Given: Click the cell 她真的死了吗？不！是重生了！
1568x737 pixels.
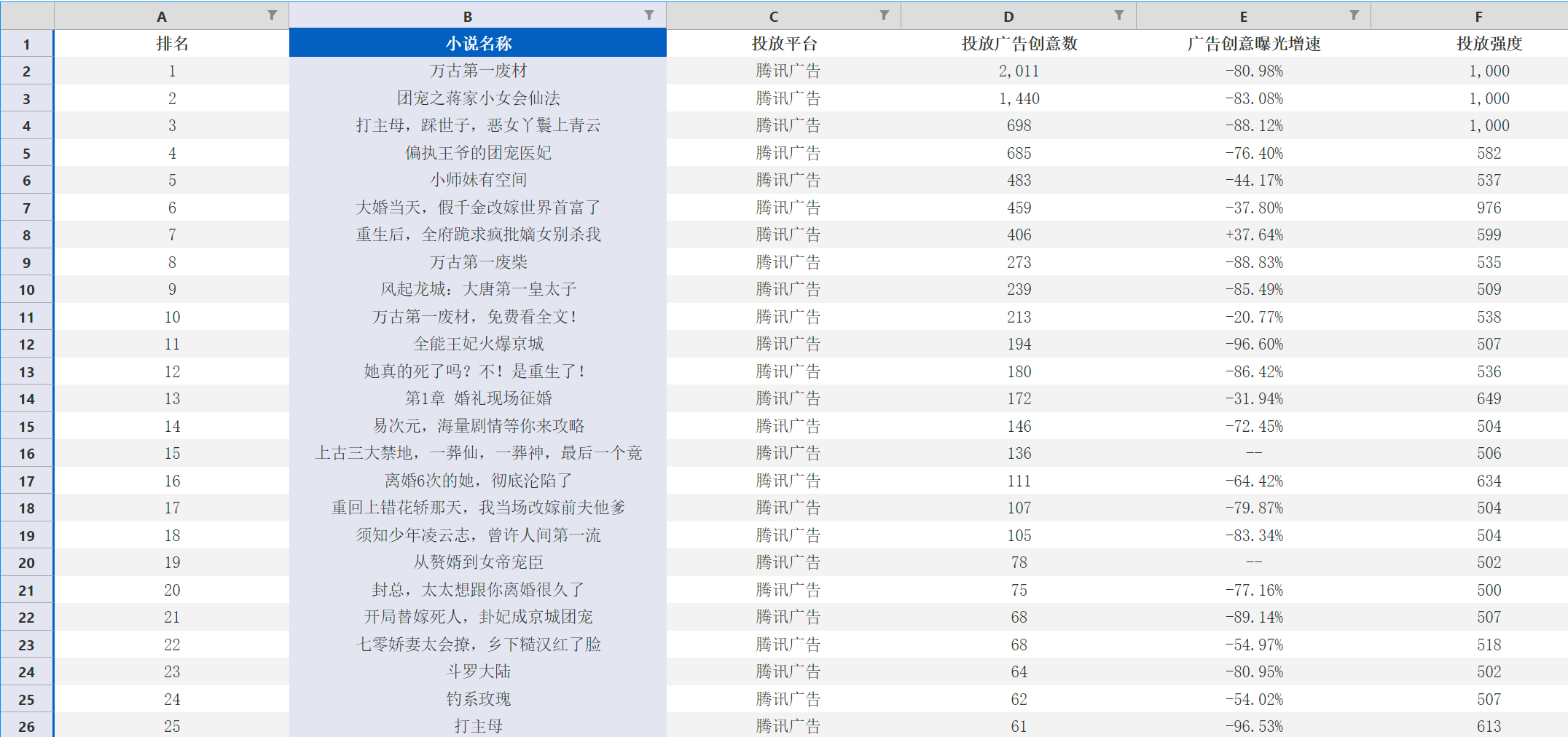Looking at the screenshot, I should [478, 371].
